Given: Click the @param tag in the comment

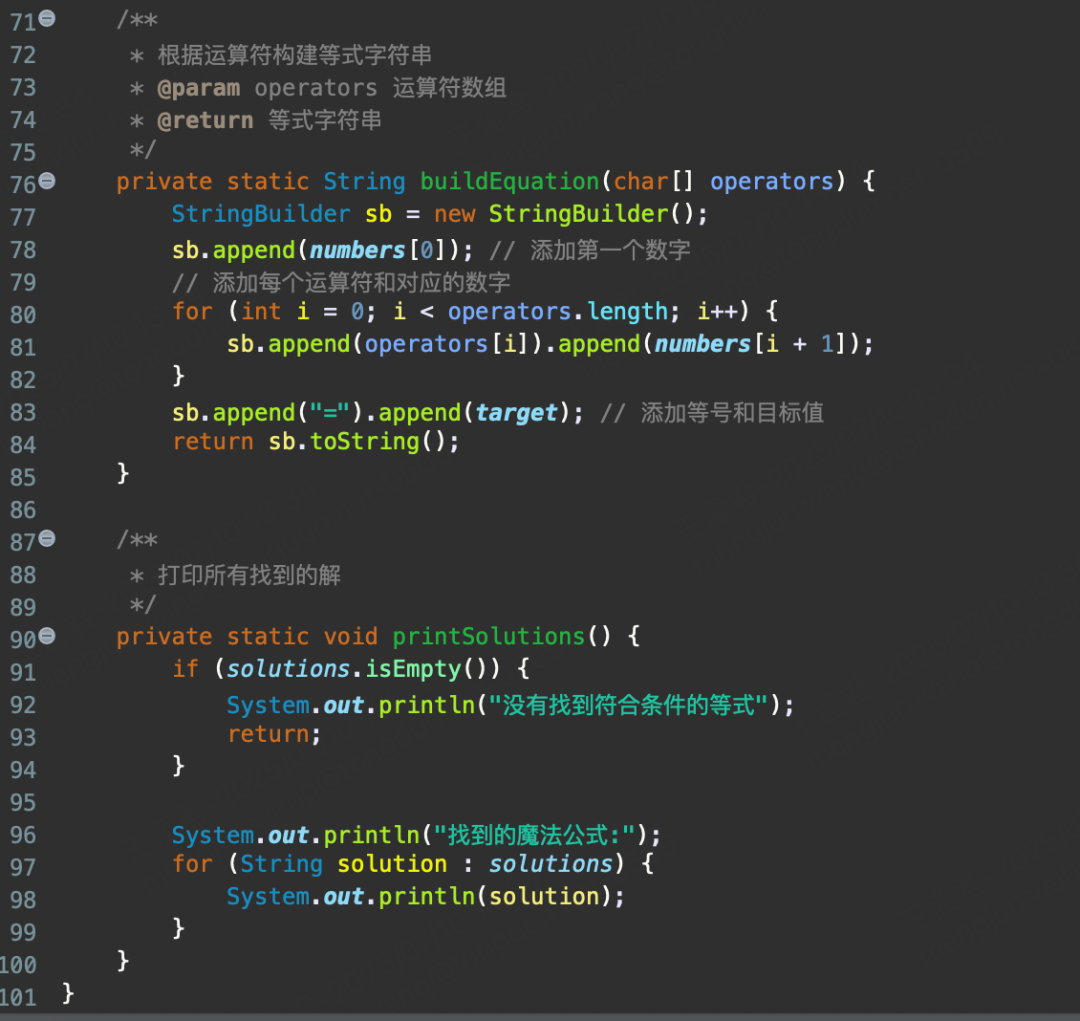Looking at the screenshot, I should [x=199, y=88].
